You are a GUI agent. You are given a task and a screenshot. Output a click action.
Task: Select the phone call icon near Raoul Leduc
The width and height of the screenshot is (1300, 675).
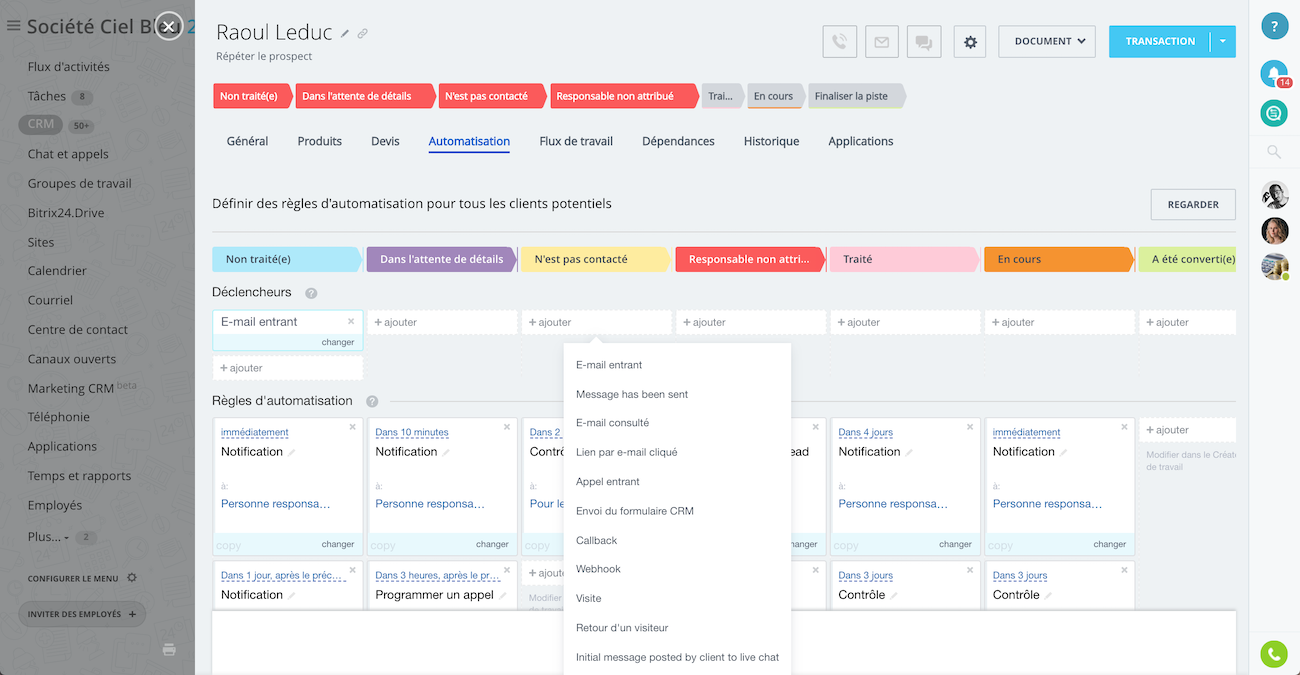(x=839, y=41)
